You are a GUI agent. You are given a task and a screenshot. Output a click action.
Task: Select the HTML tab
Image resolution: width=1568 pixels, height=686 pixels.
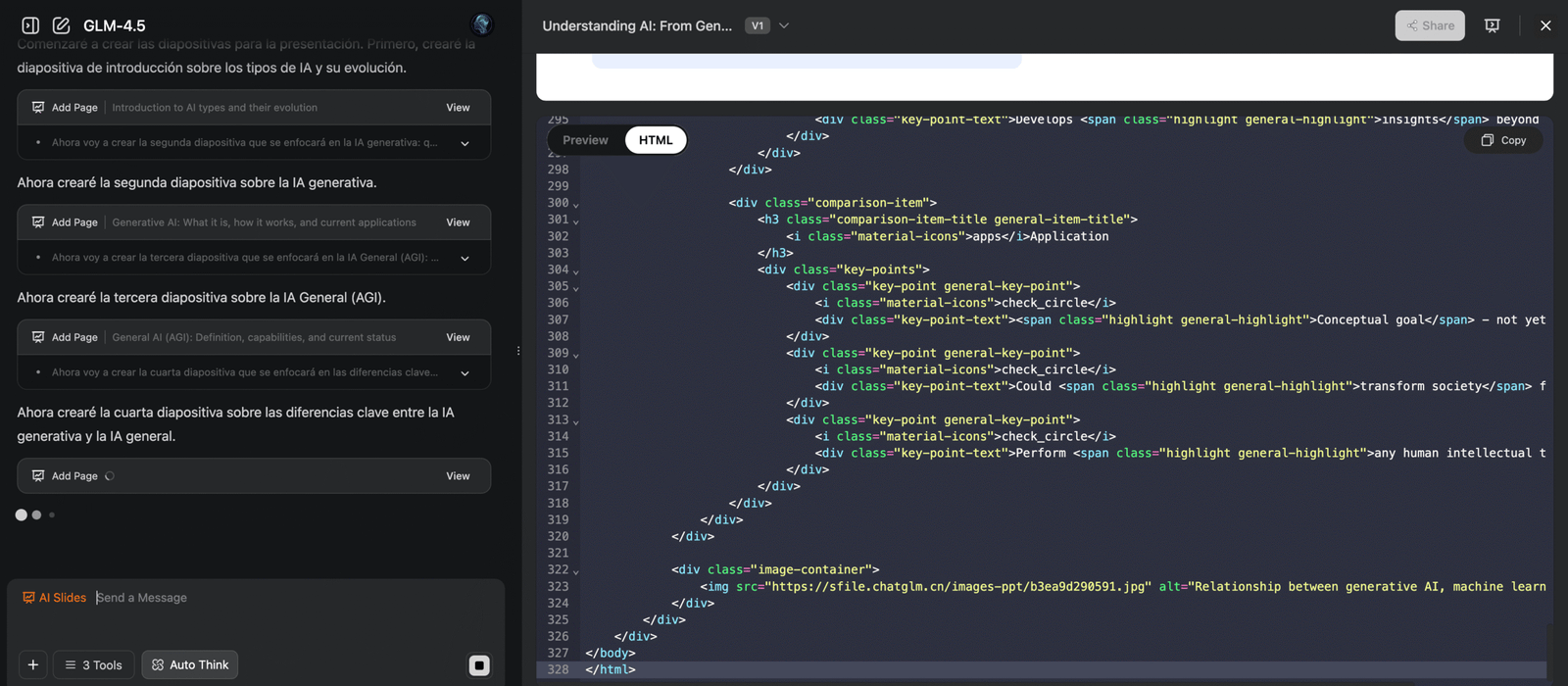[656, 140]
